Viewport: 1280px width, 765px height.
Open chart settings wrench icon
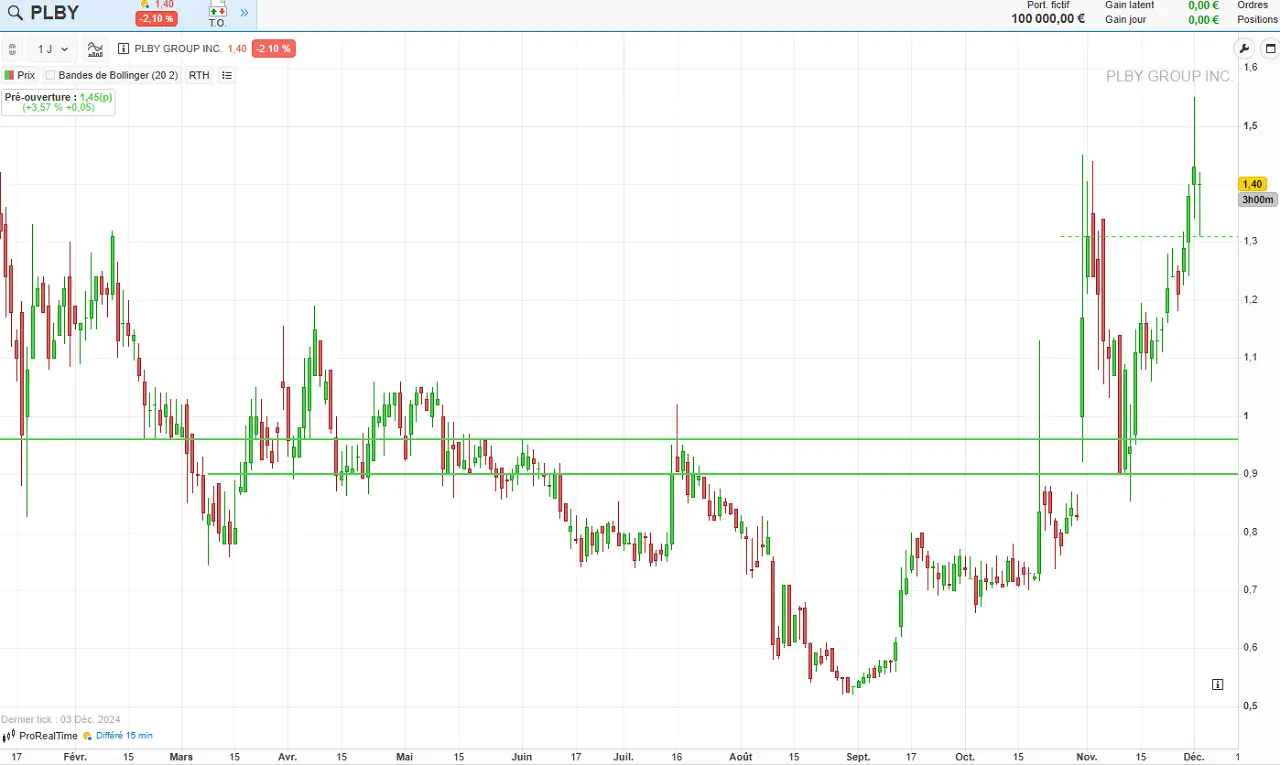click(1244, 48)
